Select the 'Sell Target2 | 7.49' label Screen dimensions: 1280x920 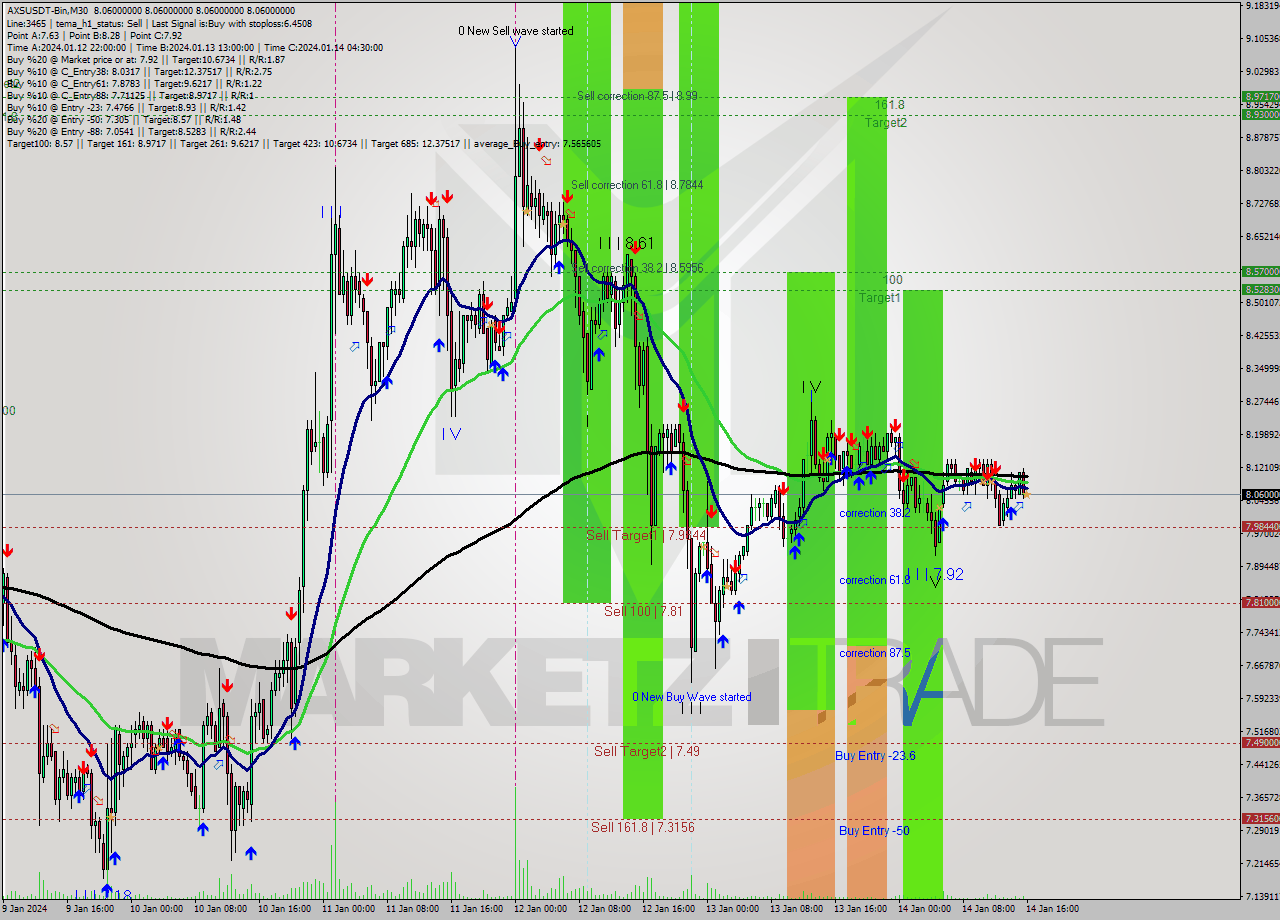pyautogui.click(x=646, y=751)
